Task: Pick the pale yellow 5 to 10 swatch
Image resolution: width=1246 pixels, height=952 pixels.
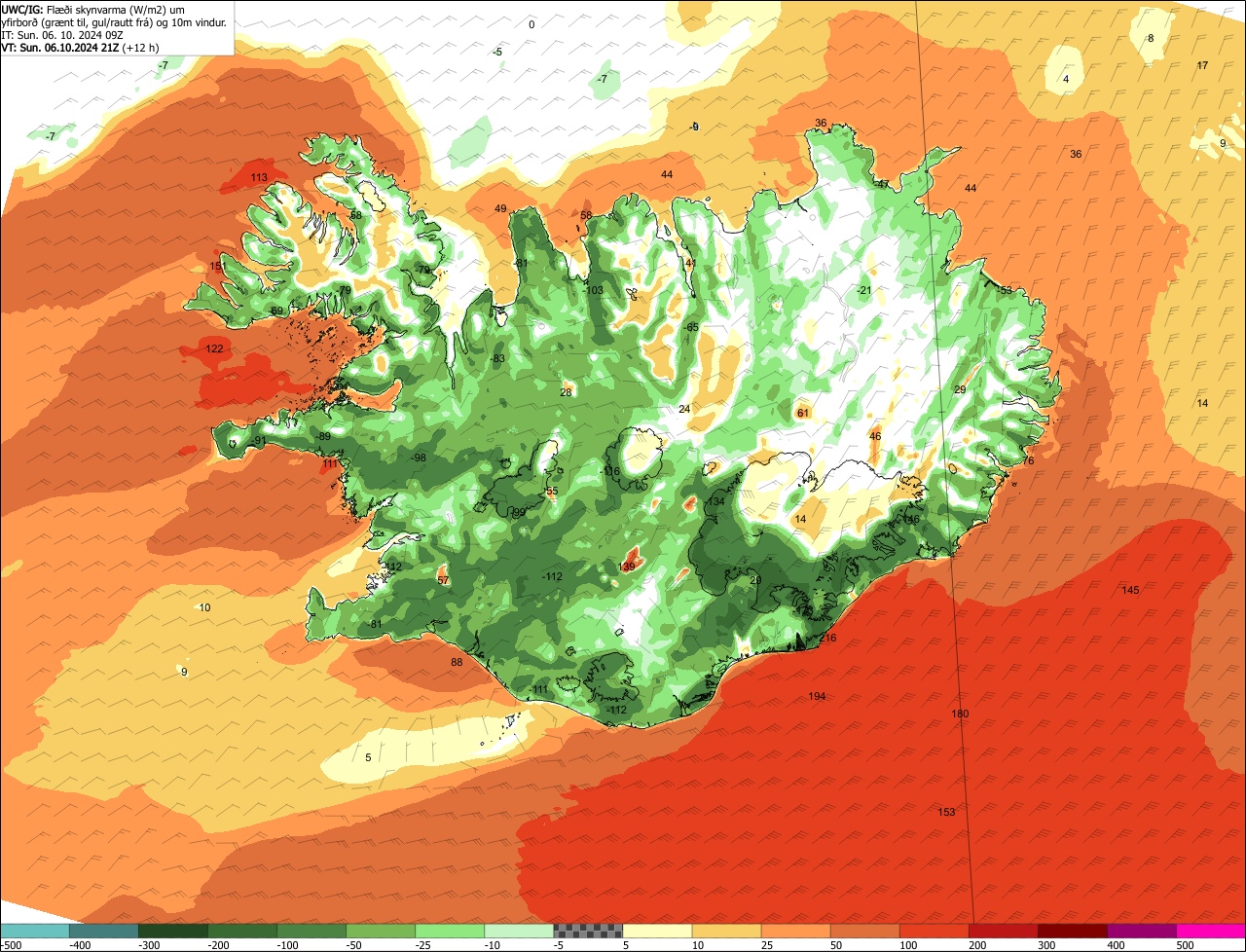Action: coord(657,931)
